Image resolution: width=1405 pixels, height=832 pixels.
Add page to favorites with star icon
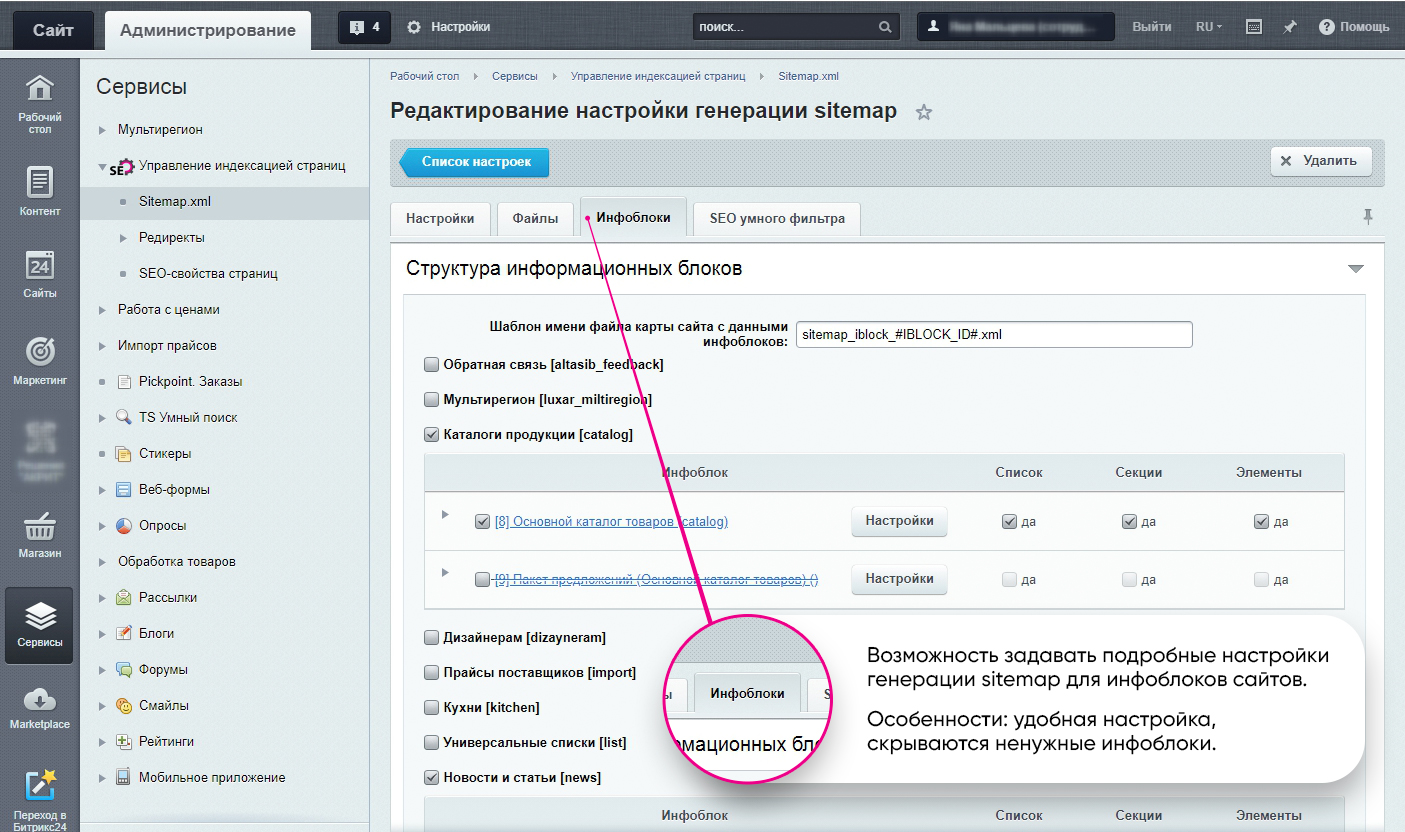[924, 112]
